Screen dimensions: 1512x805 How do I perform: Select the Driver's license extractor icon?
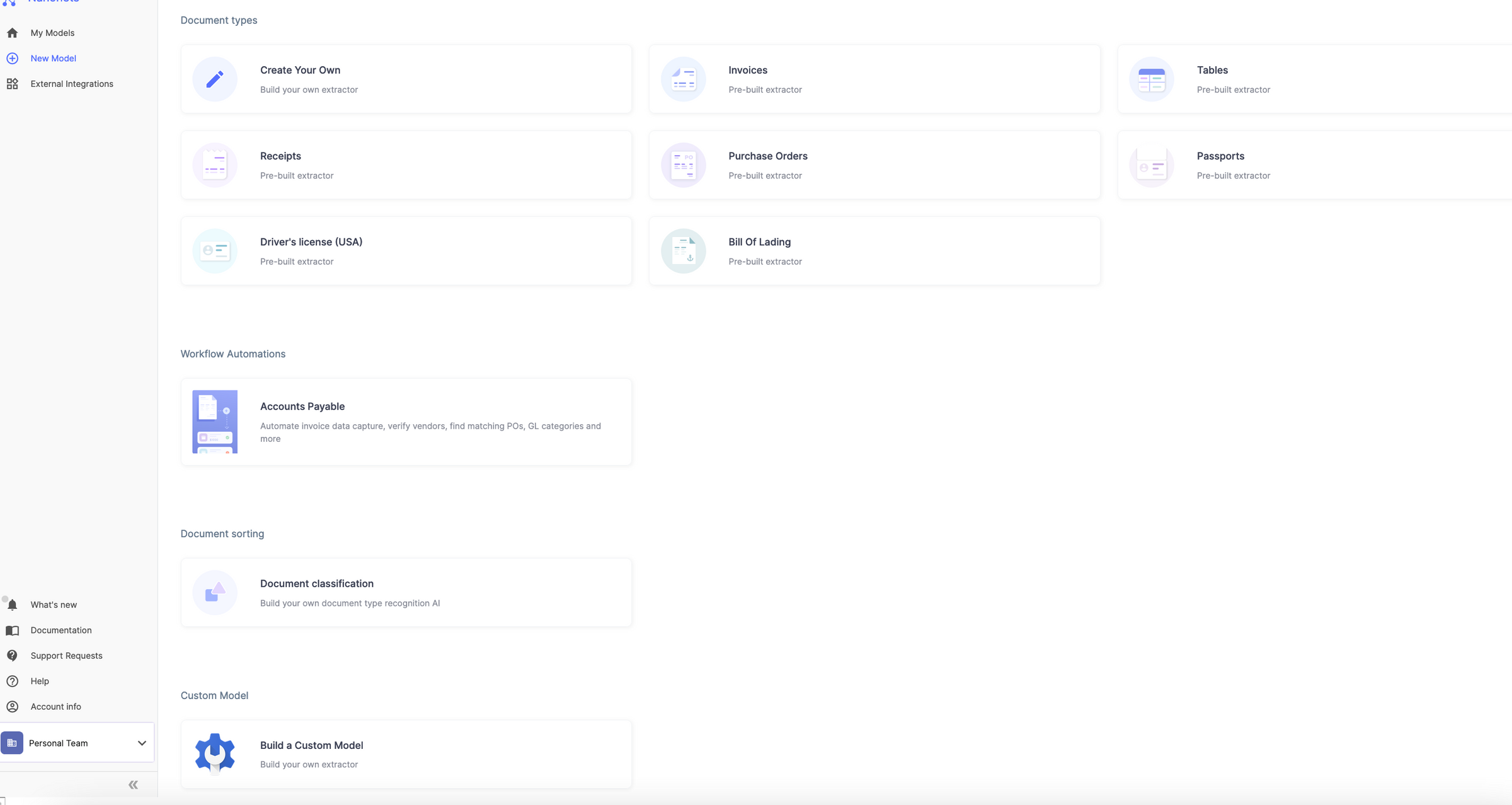pos(214,250)
